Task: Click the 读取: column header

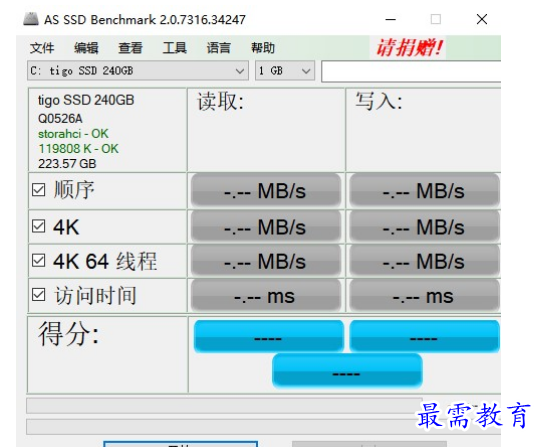Action: (220, 102)
